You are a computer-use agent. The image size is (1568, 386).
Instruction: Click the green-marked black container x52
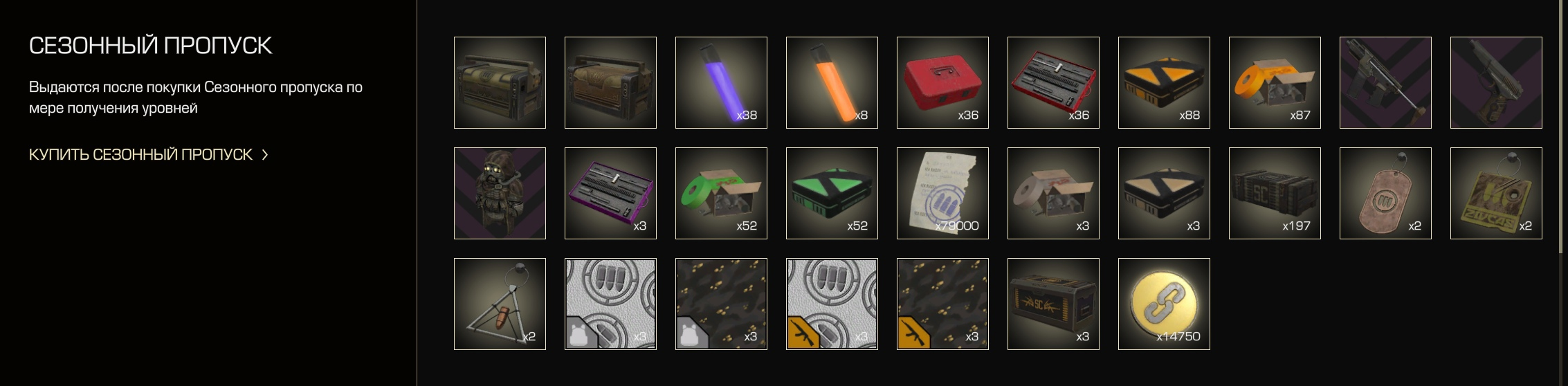pyautogui.click(x=832, y=193)
